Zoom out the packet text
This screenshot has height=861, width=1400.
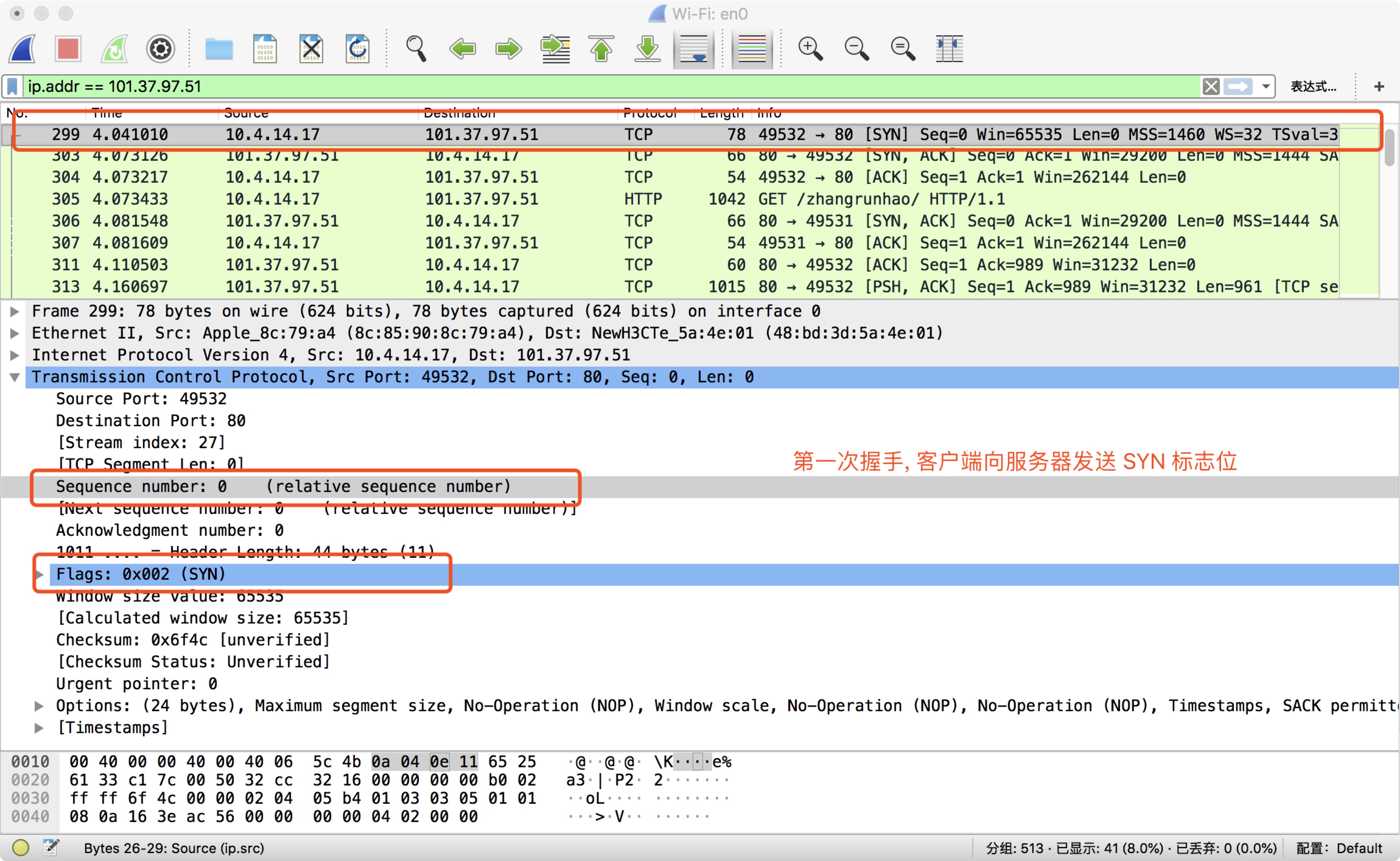[856, 49]
